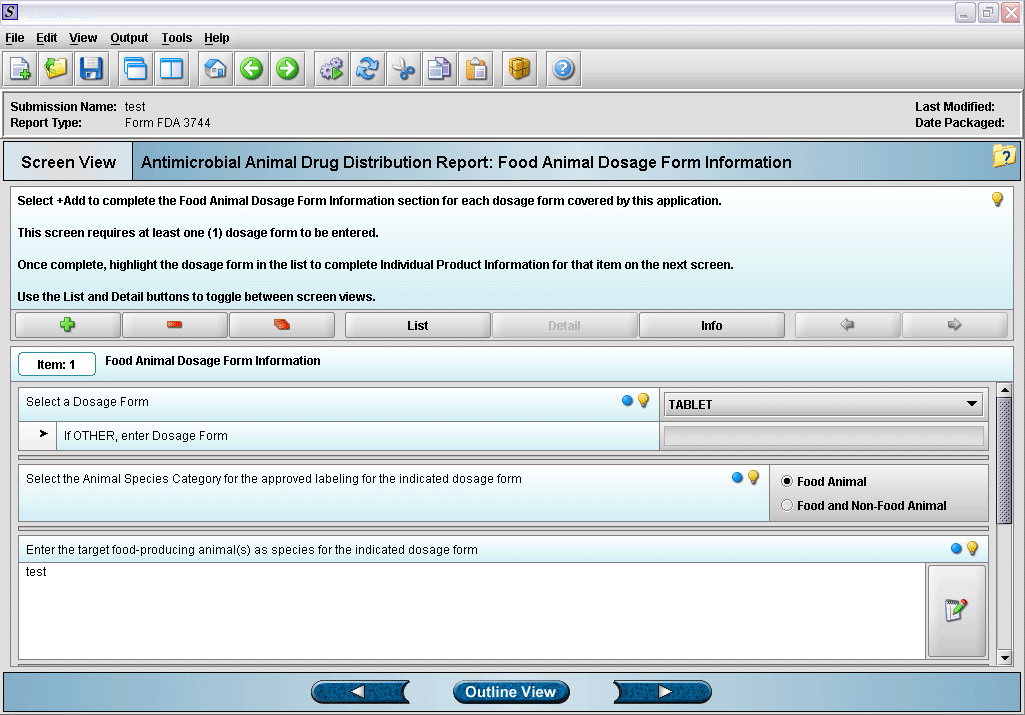This screenshot has height=715, width=1025.
Task: Open the Tools menu
Action: coord(176,38)
